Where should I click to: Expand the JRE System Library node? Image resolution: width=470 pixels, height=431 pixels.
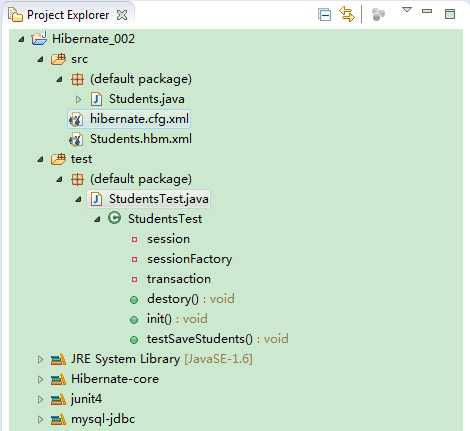pos(40,359)
